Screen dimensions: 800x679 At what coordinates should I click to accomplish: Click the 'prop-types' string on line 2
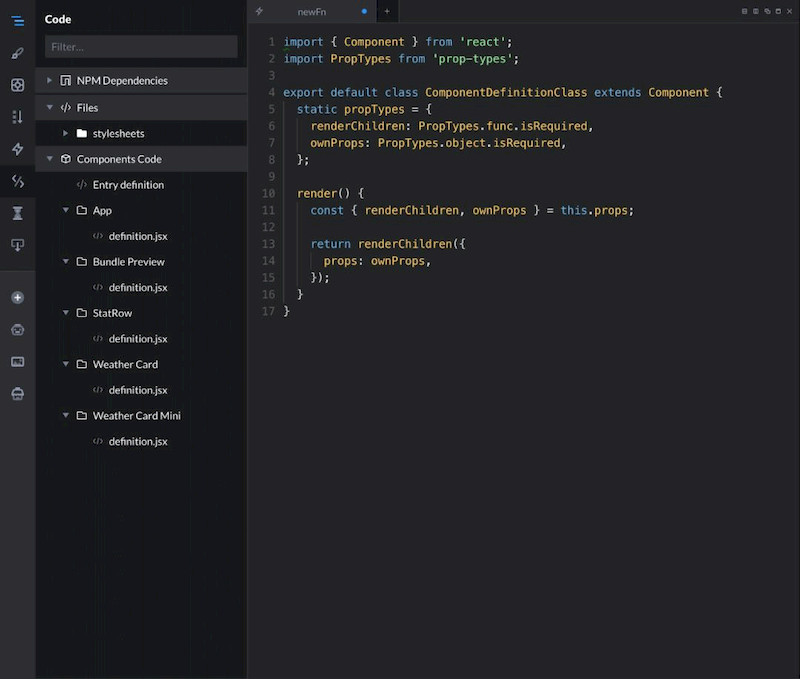472,59
